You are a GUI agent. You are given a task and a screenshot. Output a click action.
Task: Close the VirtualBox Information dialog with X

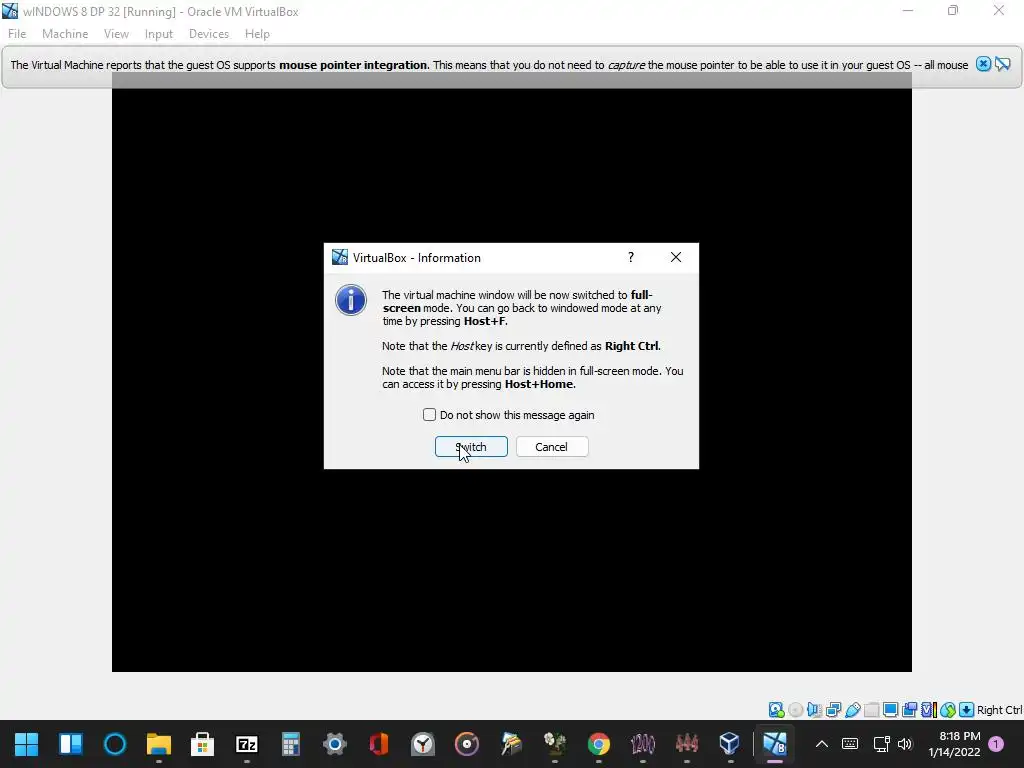[x=676, y=257]
